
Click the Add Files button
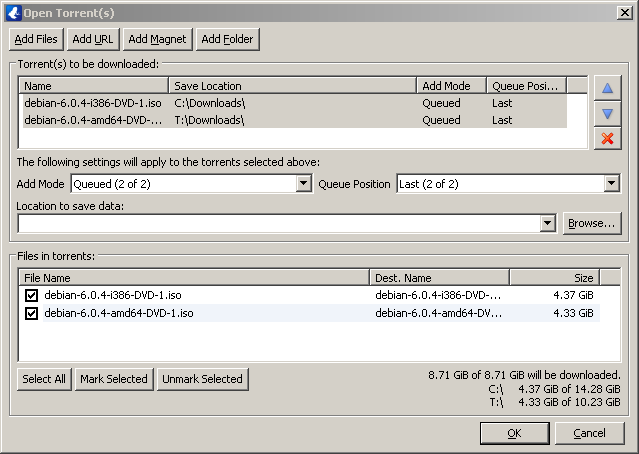[x=37, y=39]
